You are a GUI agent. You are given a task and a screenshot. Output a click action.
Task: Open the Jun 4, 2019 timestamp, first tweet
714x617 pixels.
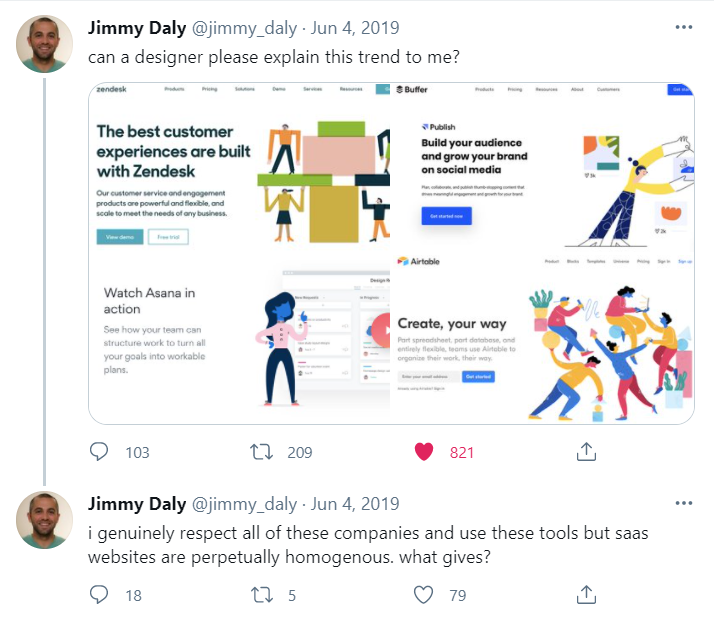(x=355, y=28)
